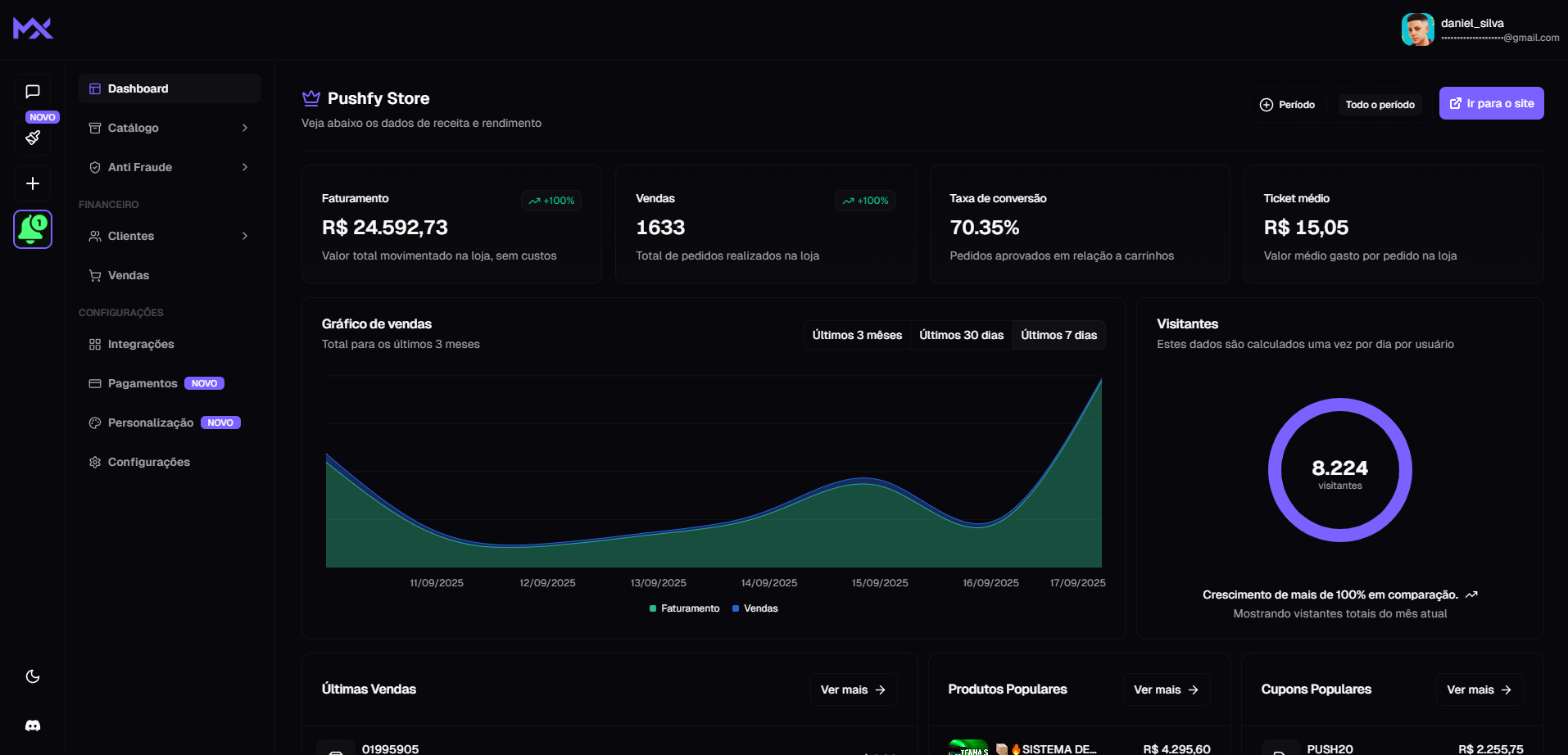
Task: Click the Integrações grid icon
Action: point(95,344)
